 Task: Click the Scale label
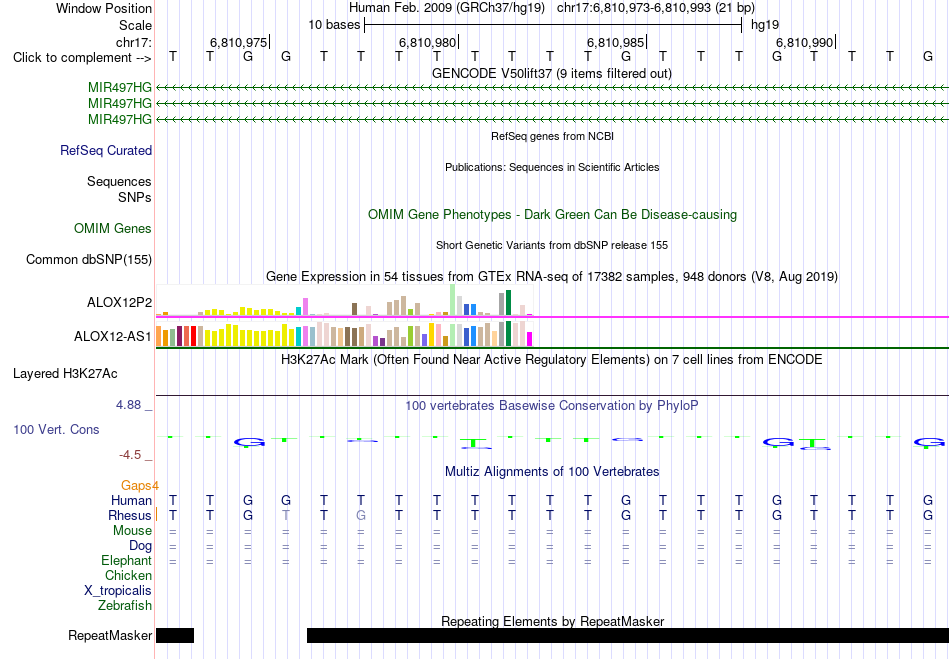click(x=136, y=25)
